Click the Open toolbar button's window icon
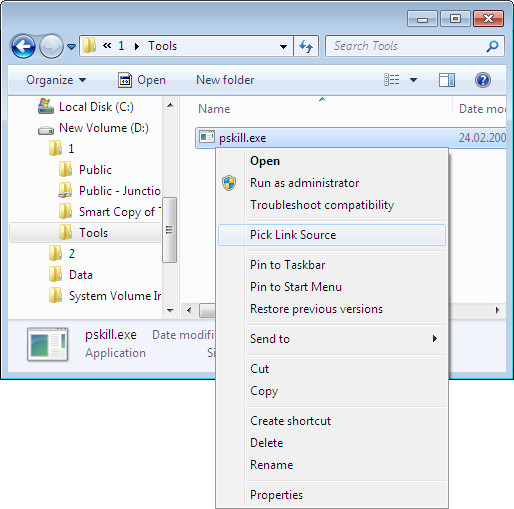 click(125, 80)
